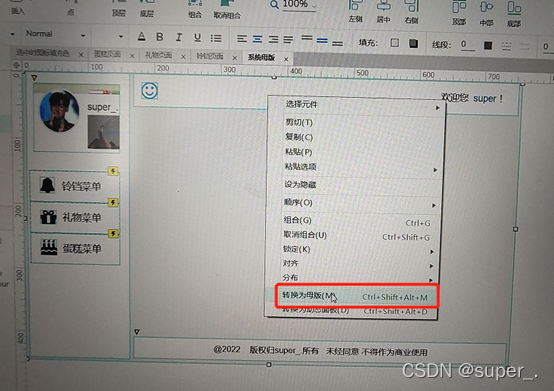Viewport: 554px width, 391px height.
Task: Align text right
Action: click(x=273, y=39)
